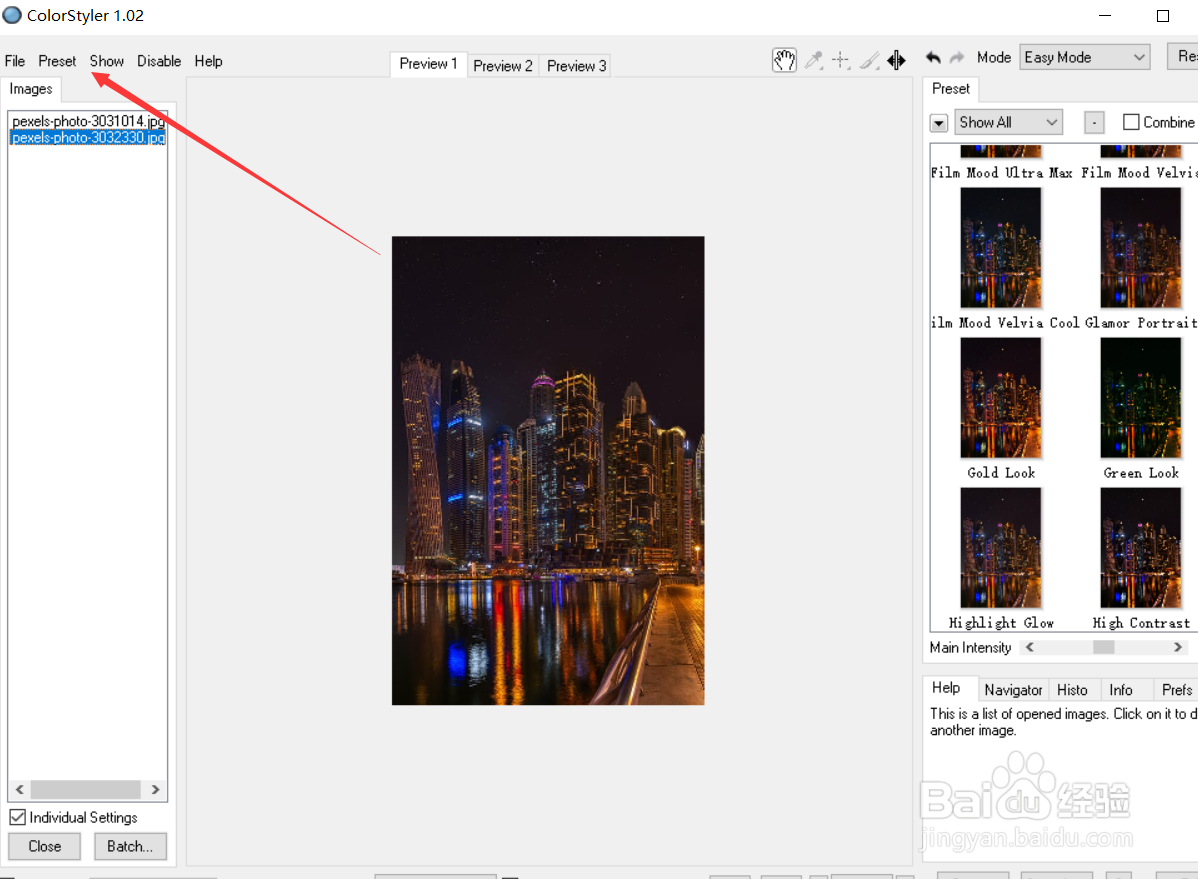Switch to Preview 1 tab
The image size is (1198, 879).
(x=428, y=63)
